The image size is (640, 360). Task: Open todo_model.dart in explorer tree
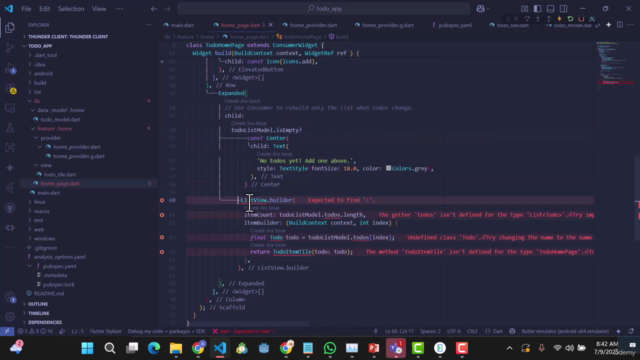pyautogui.click(x=60, y=119)
